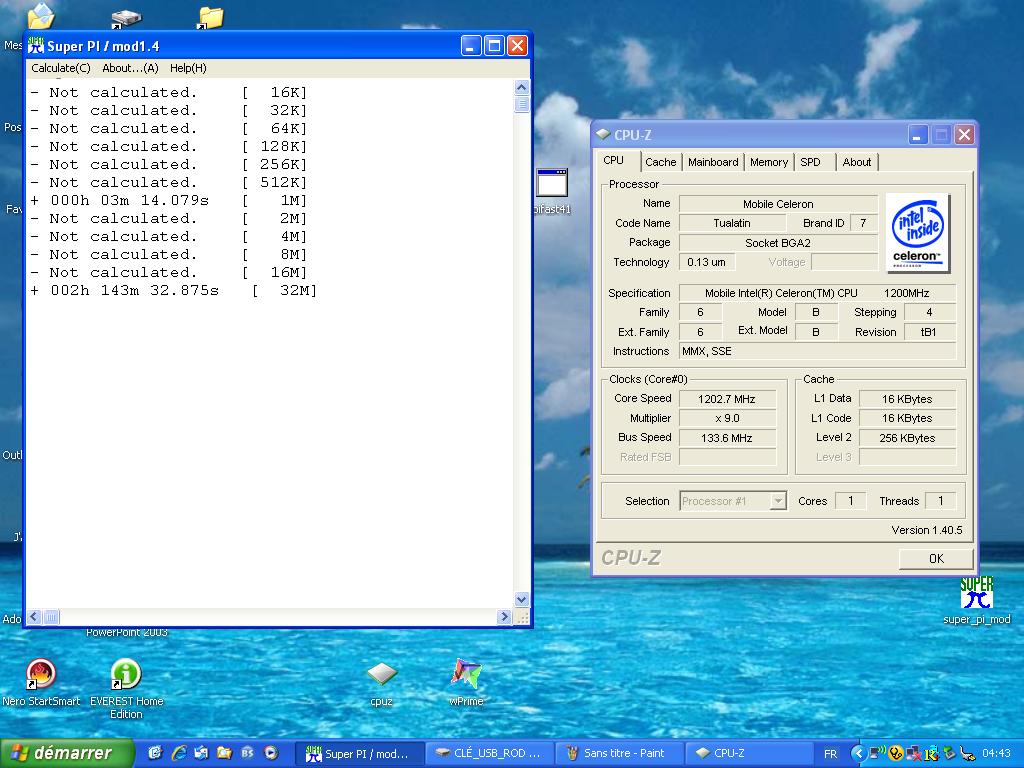Switch to the Memory tab in CPU-Z
The width and height of the screenshot is (1024, 768).
pyautogui.click(x=769, y=162)
